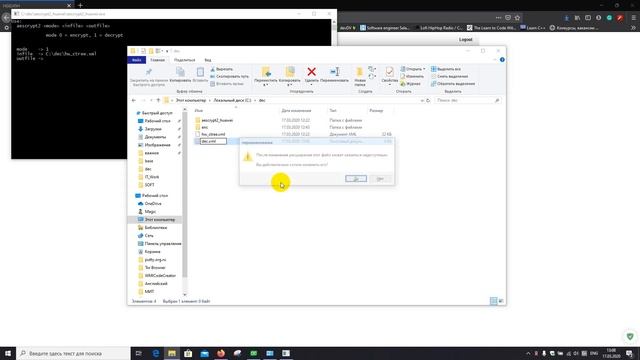Switch to the large icons view via the status bar icon
The image size is (640, 360).
coord(501,301)
